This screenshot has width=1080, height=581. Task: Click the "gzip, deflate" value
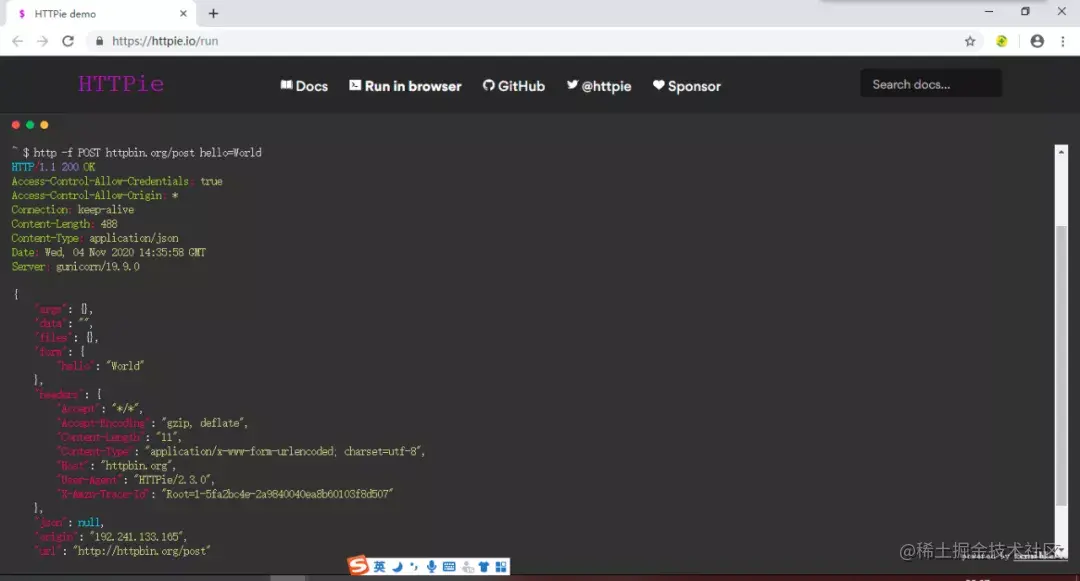204,423
